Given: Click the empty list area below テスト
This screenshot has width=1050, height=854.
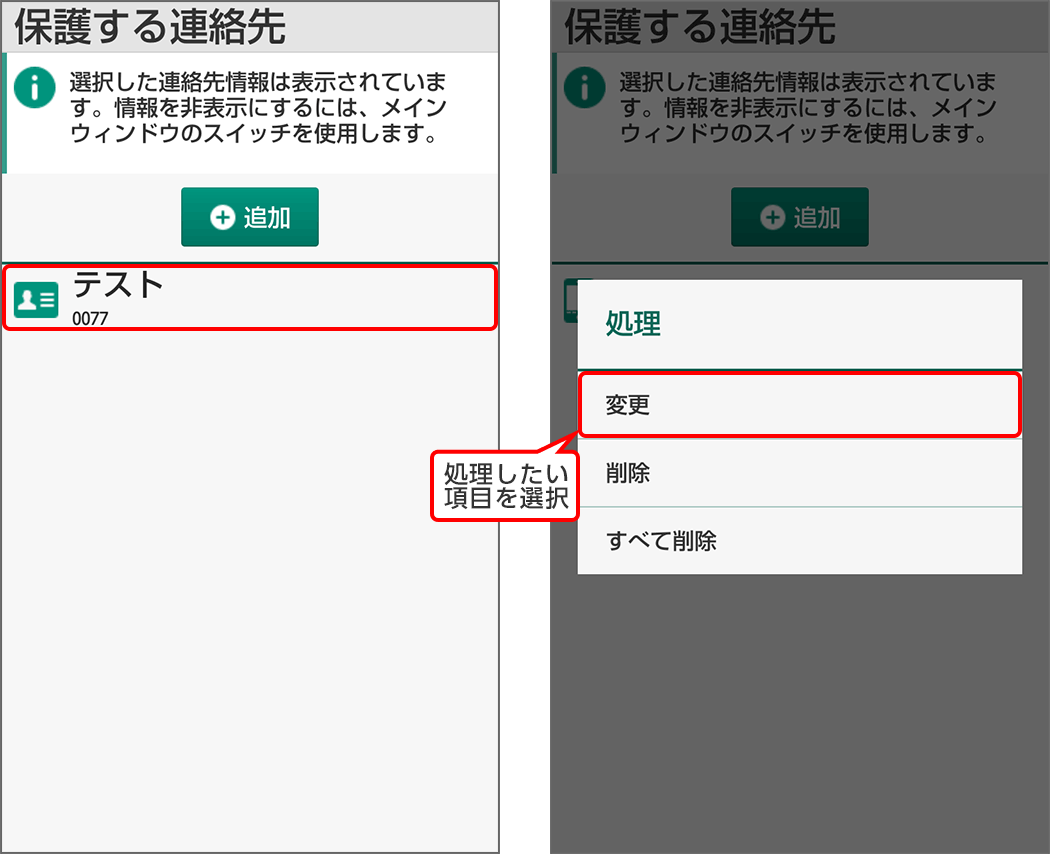Looking at the screenshot, I should [250, 600].
